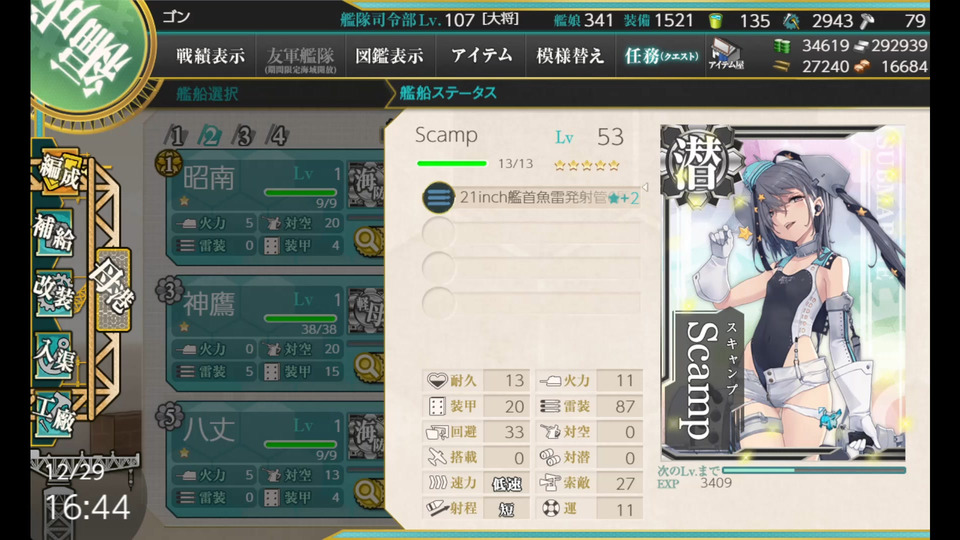Open the 戦績表示 records menu

(210, 56)
